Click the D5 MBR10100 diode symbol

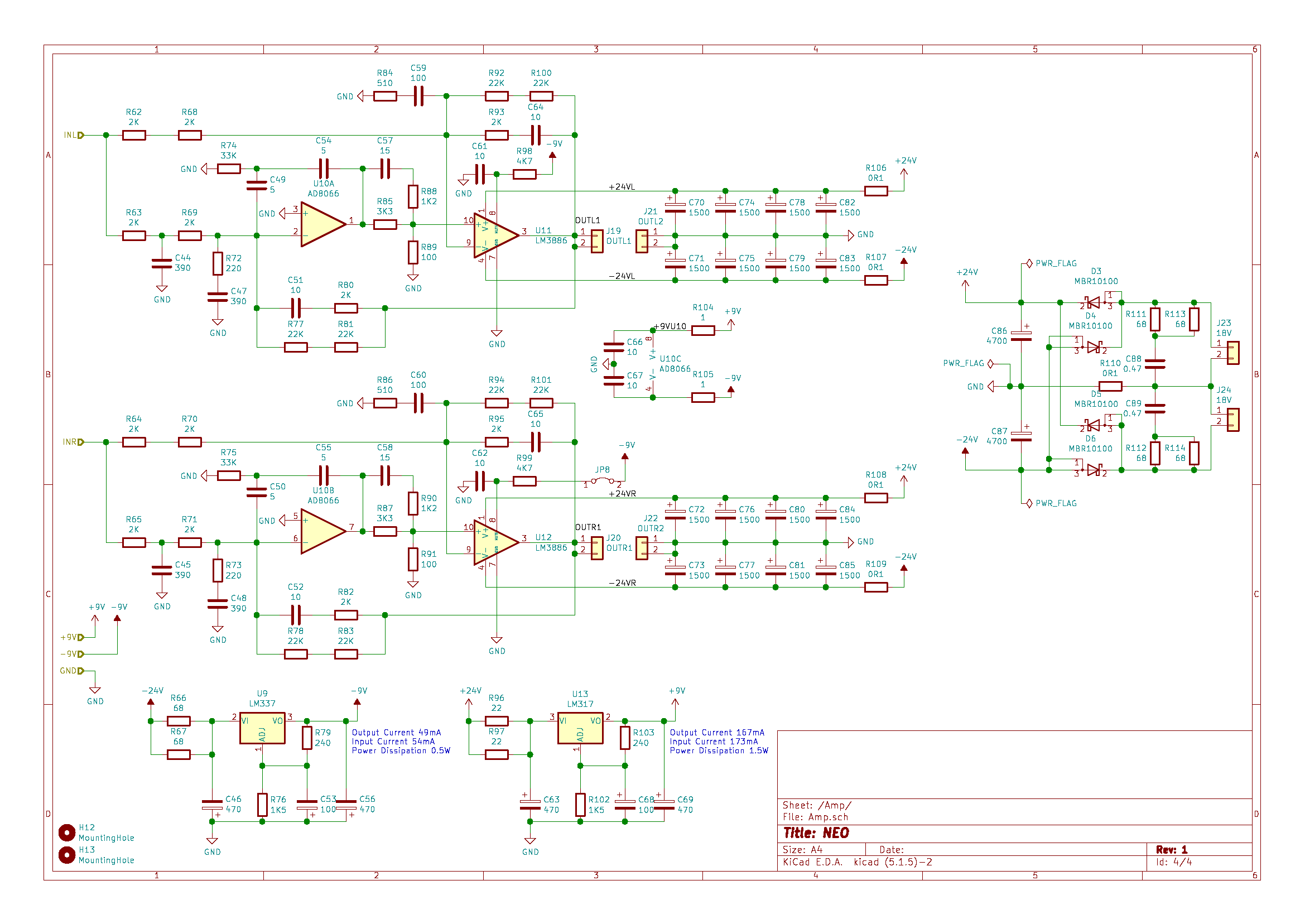point(1094,425)
